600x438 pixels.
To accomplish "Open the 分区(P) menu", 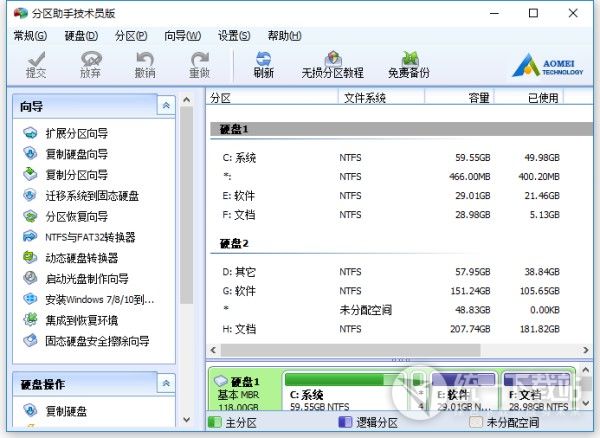I will (131, 36).
